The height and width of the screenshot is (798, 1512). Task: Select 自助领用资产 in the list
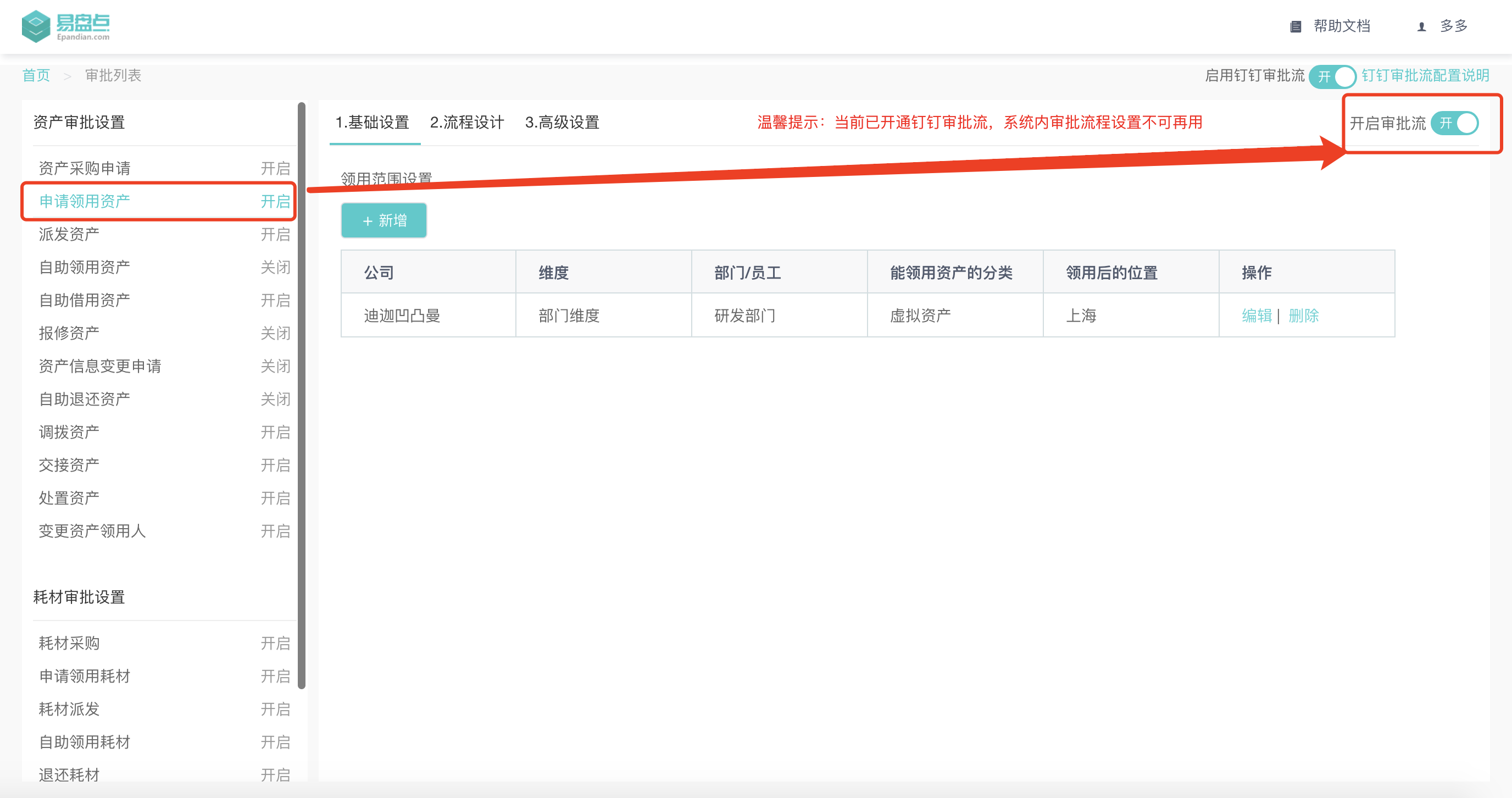click(85, 267)
